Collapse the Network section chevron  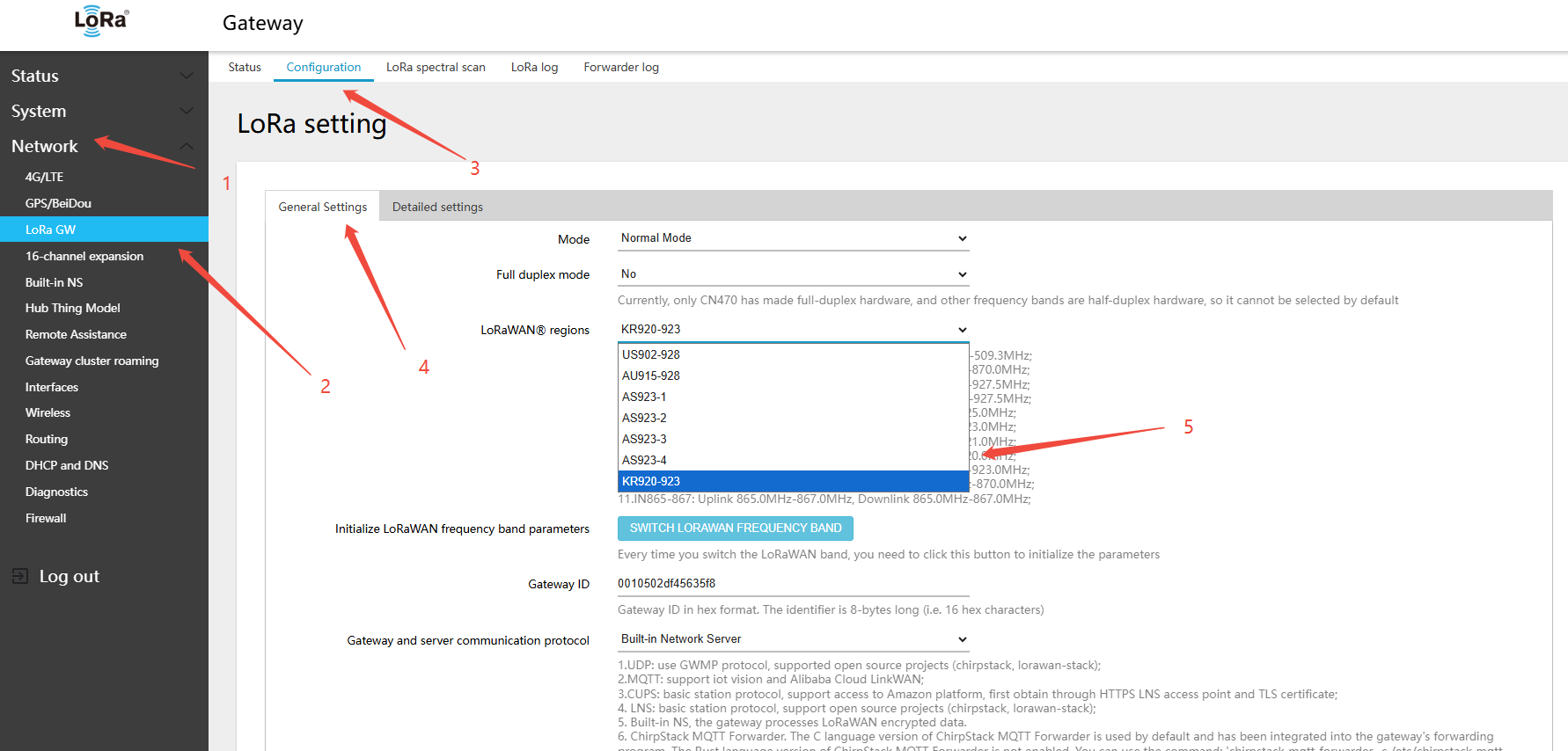[x=187, y=146]
